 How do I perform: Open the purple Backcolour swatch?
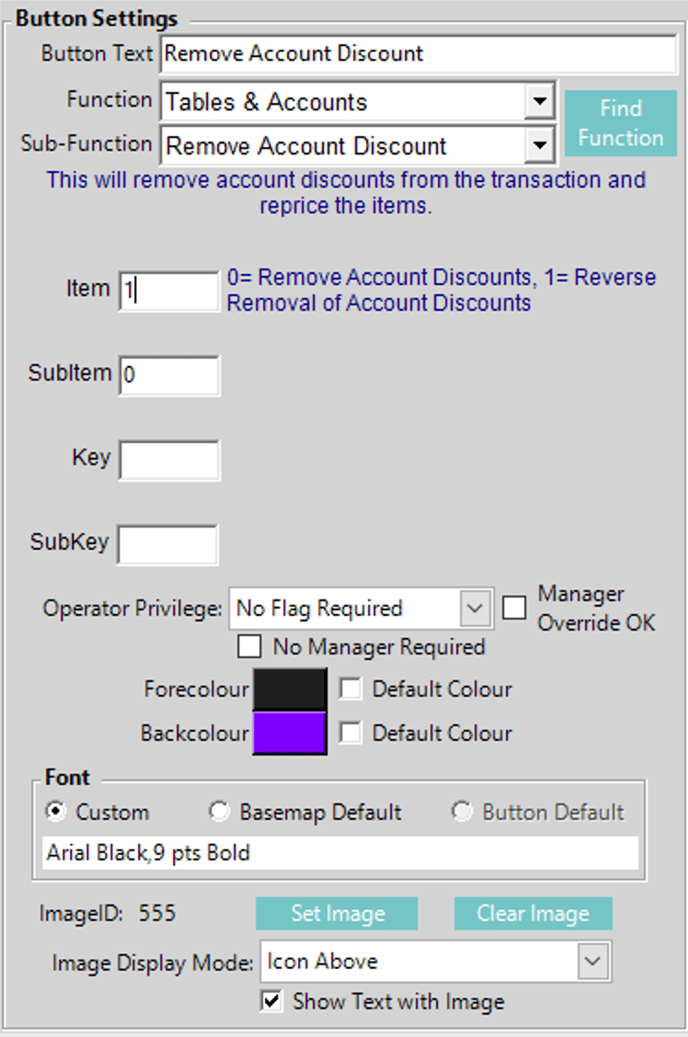click(290, 733)
